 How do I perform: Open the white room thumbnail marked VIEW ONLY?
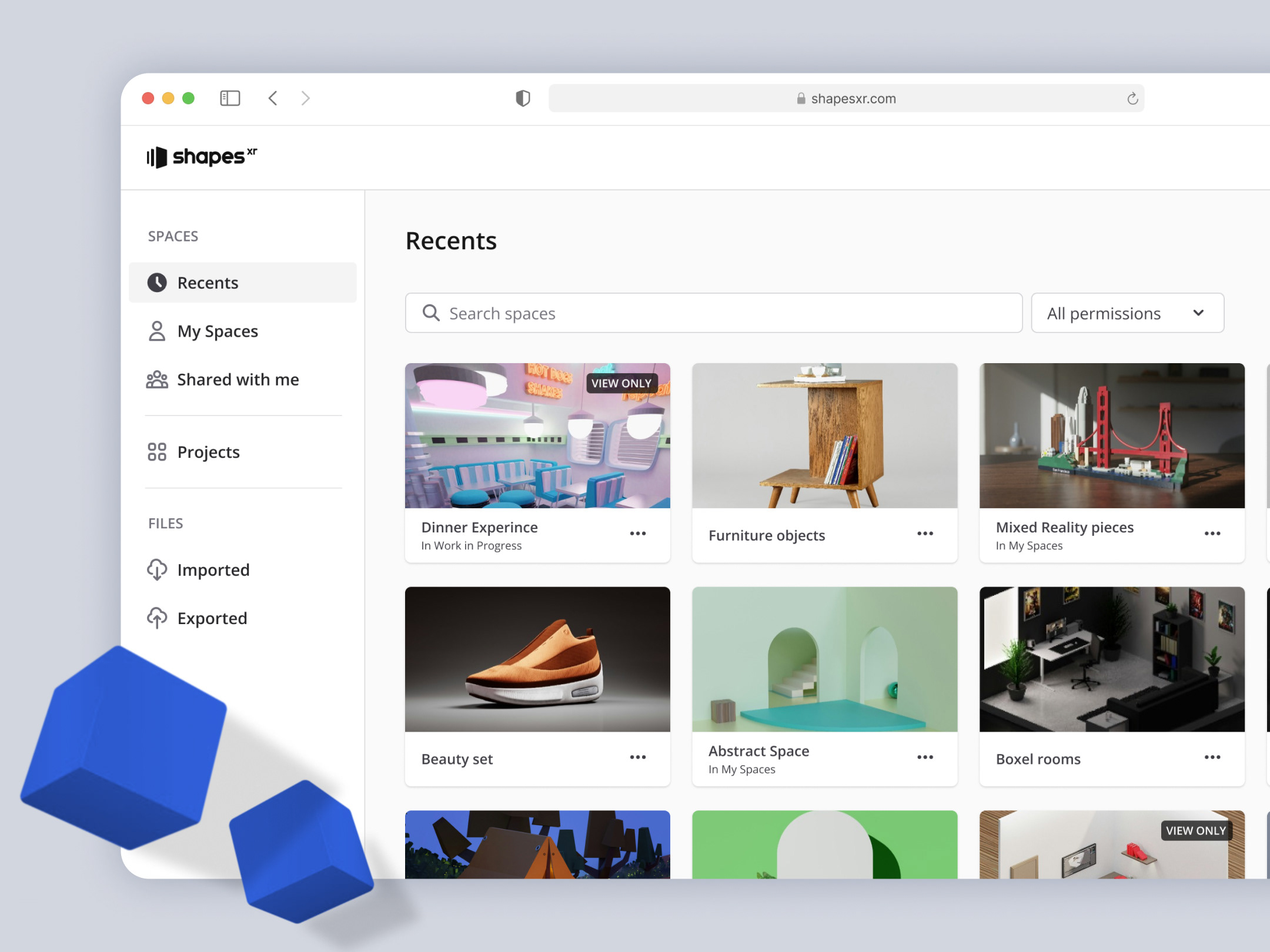coord(1112,844)
